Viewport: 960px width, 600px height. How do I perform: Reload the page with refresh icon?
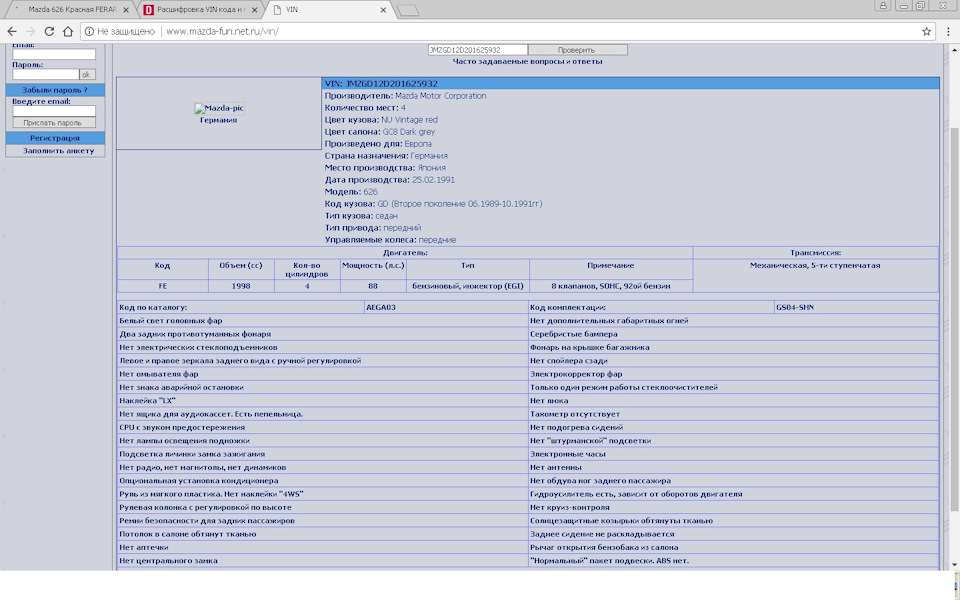49,31
